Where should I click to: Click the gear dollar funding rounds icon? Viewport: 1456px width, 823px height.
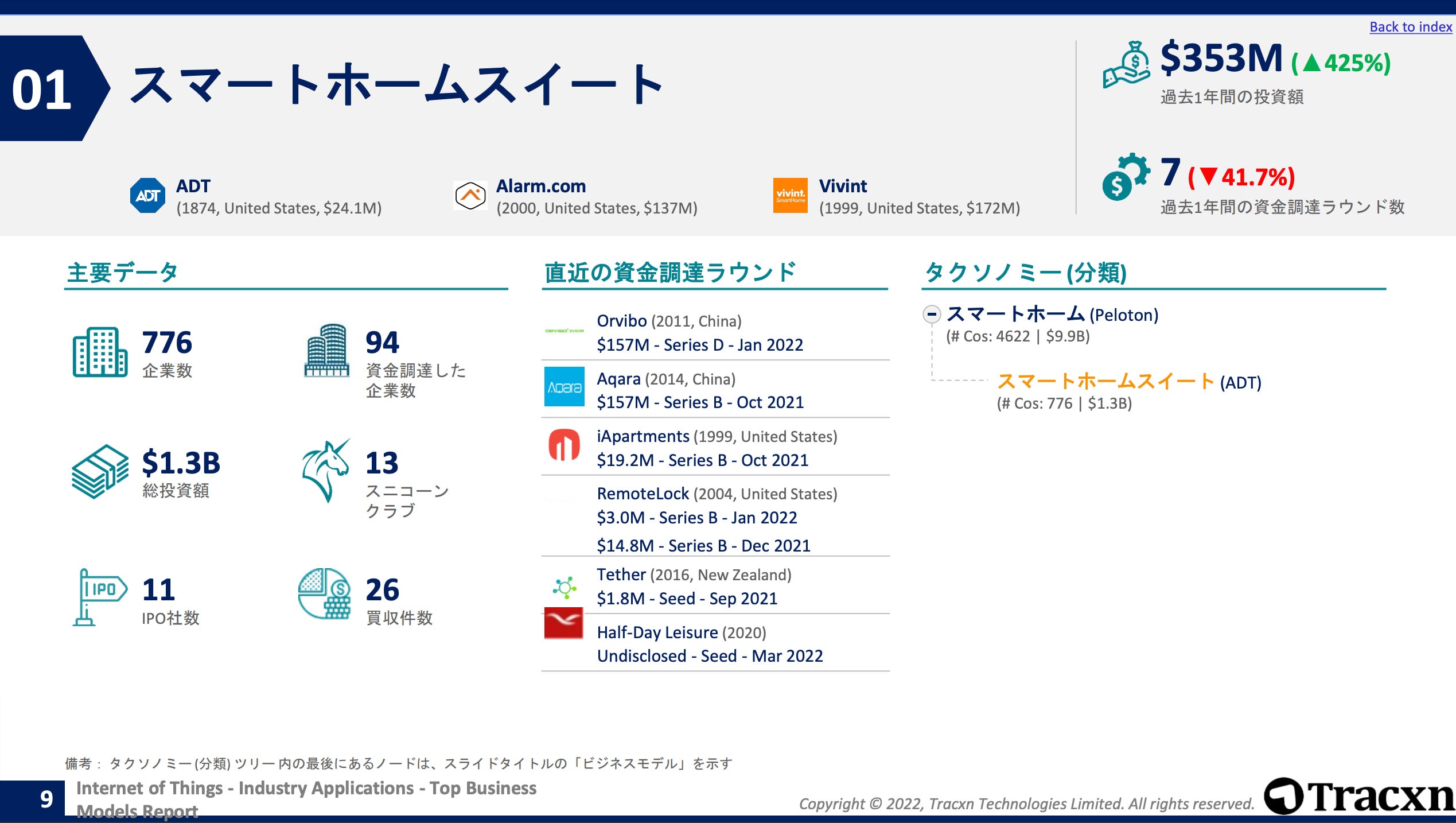(1126, 176)
